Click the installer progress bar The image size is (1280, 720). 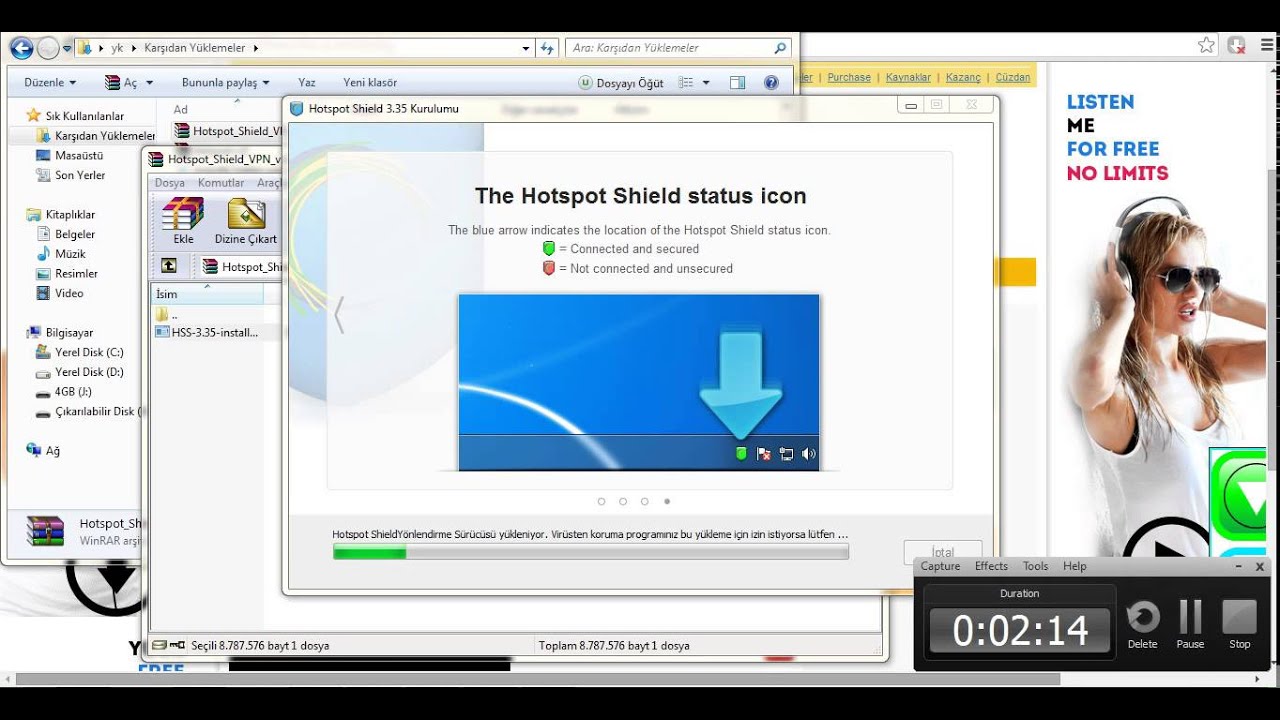tap(590, 552)
